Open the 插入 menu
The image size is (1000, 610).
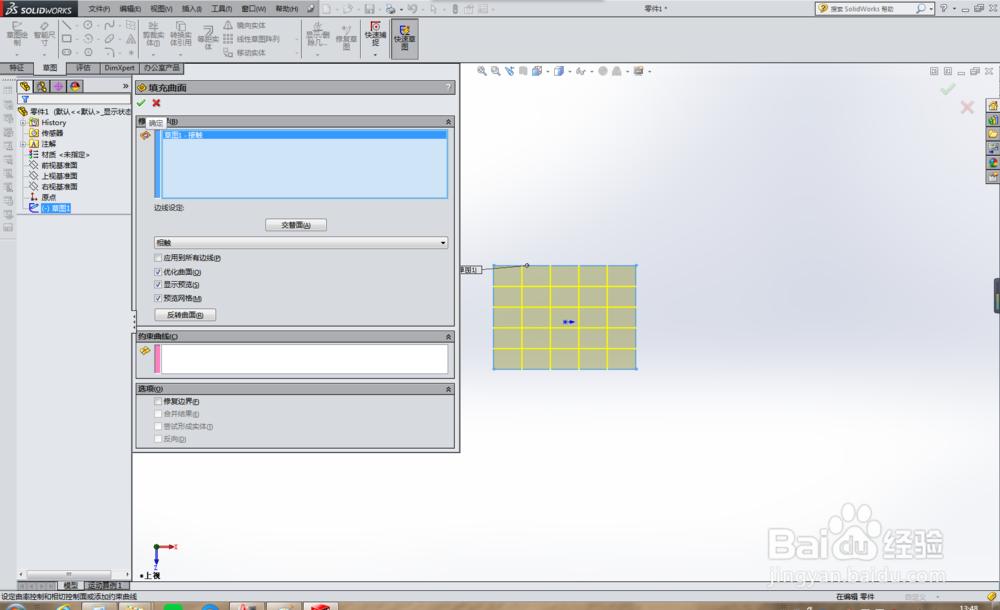[x=191, y=9]
